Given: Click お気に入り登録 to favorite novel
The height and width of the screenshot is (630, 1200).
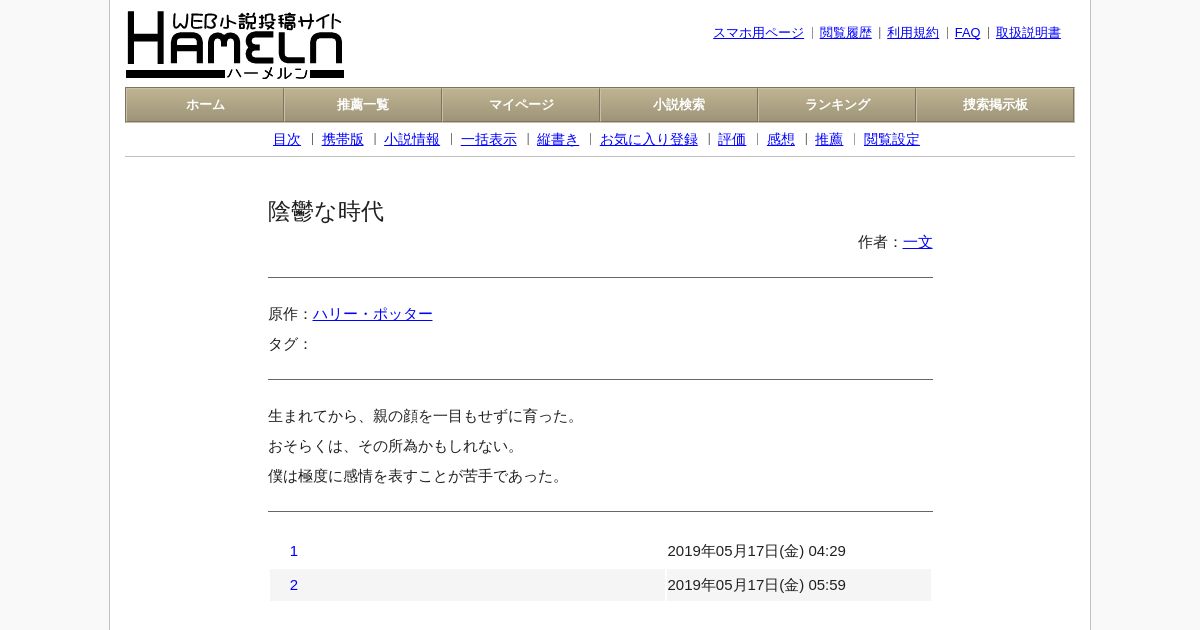Looking at the screenshot, I should point(649,140).
